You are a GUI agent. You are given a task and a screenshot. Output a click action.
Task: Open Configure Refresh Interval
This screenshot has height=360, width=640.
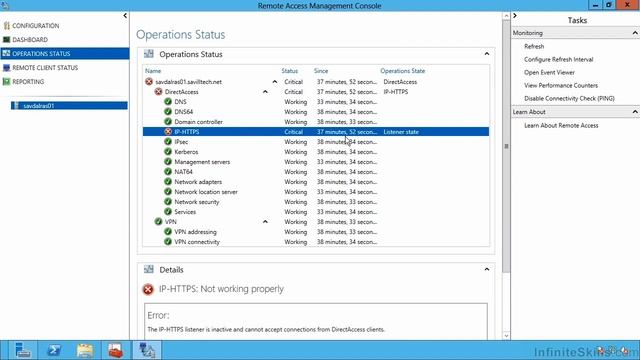558,60
